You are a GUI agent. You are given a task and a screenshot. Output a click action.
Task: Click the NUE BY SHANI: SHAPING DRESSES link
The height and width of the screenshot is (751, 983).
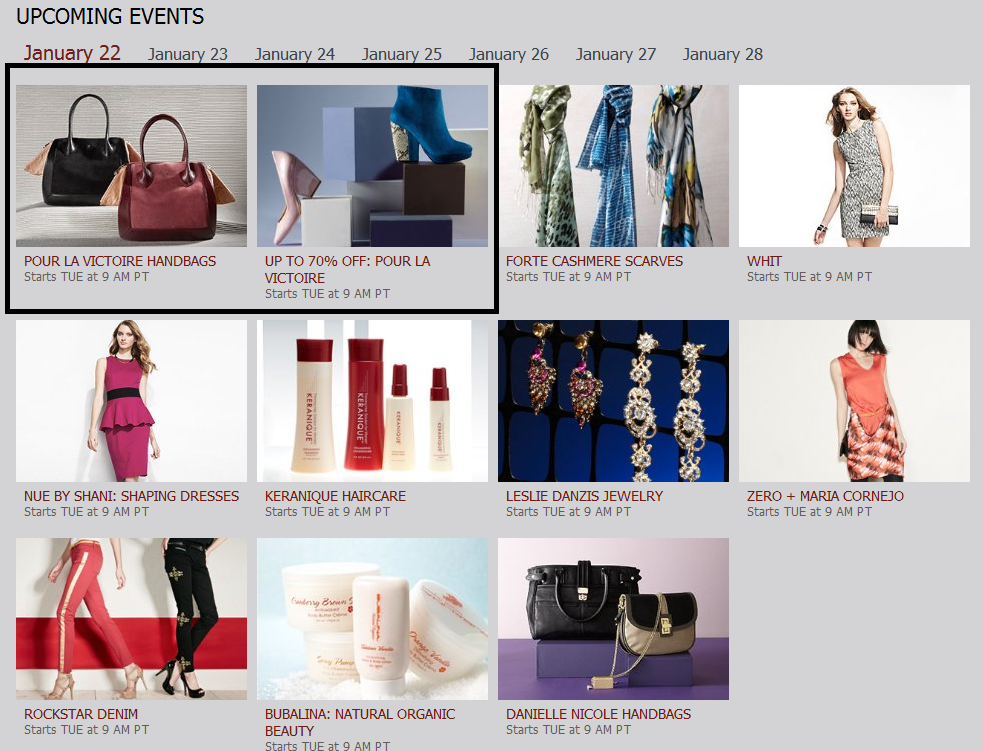point(132,496)
